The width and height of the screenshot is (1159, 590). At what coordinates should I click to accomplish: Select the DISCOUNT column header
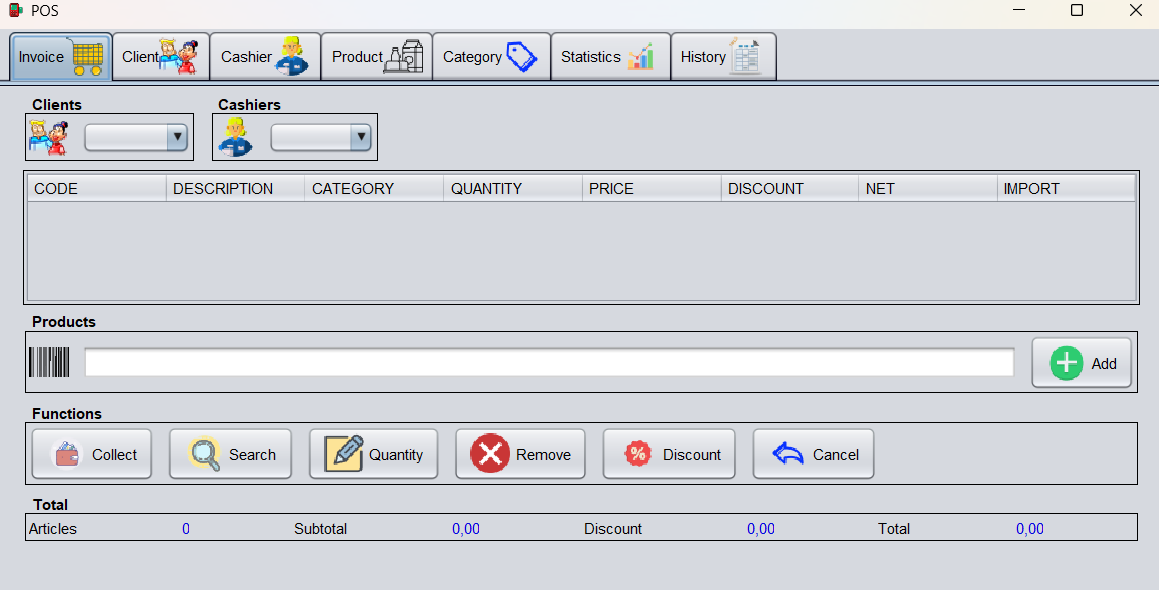click(789, 189)
